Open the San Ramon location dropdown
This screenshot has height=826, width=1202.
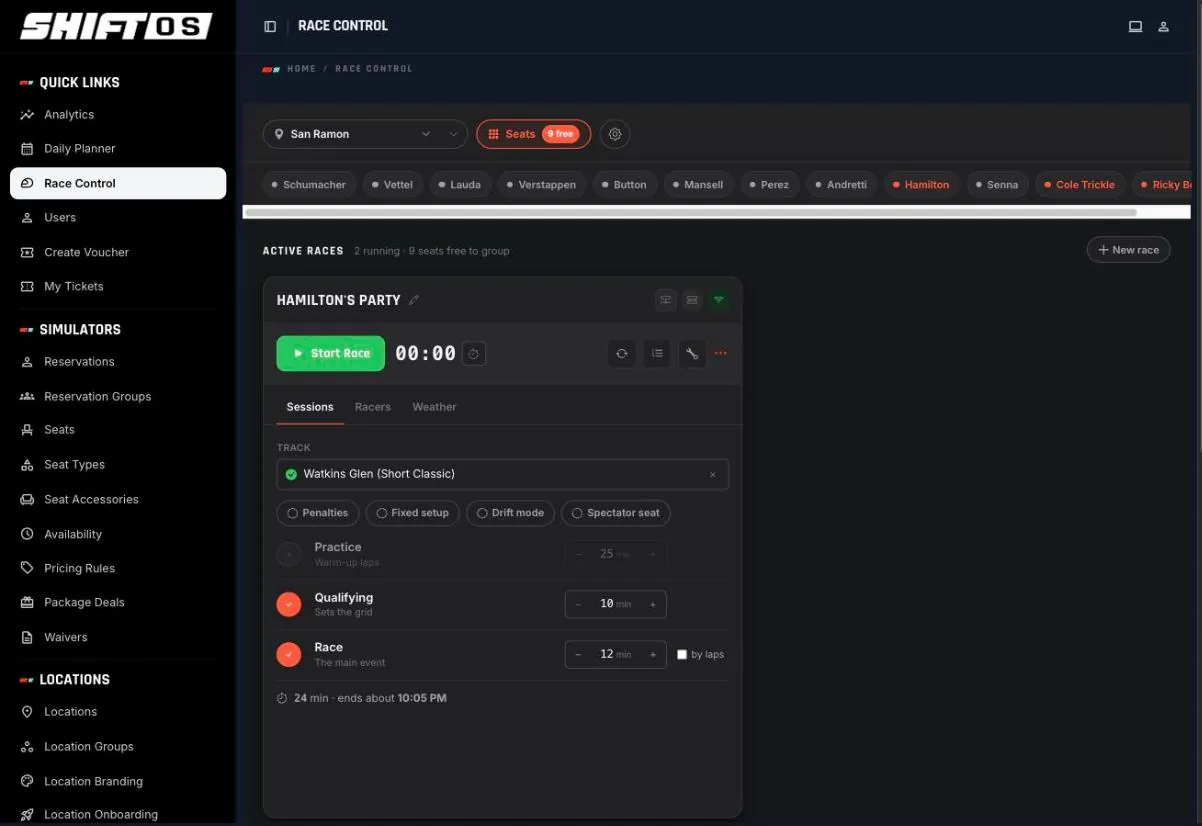pyautogui.click(x=365, y=134)
